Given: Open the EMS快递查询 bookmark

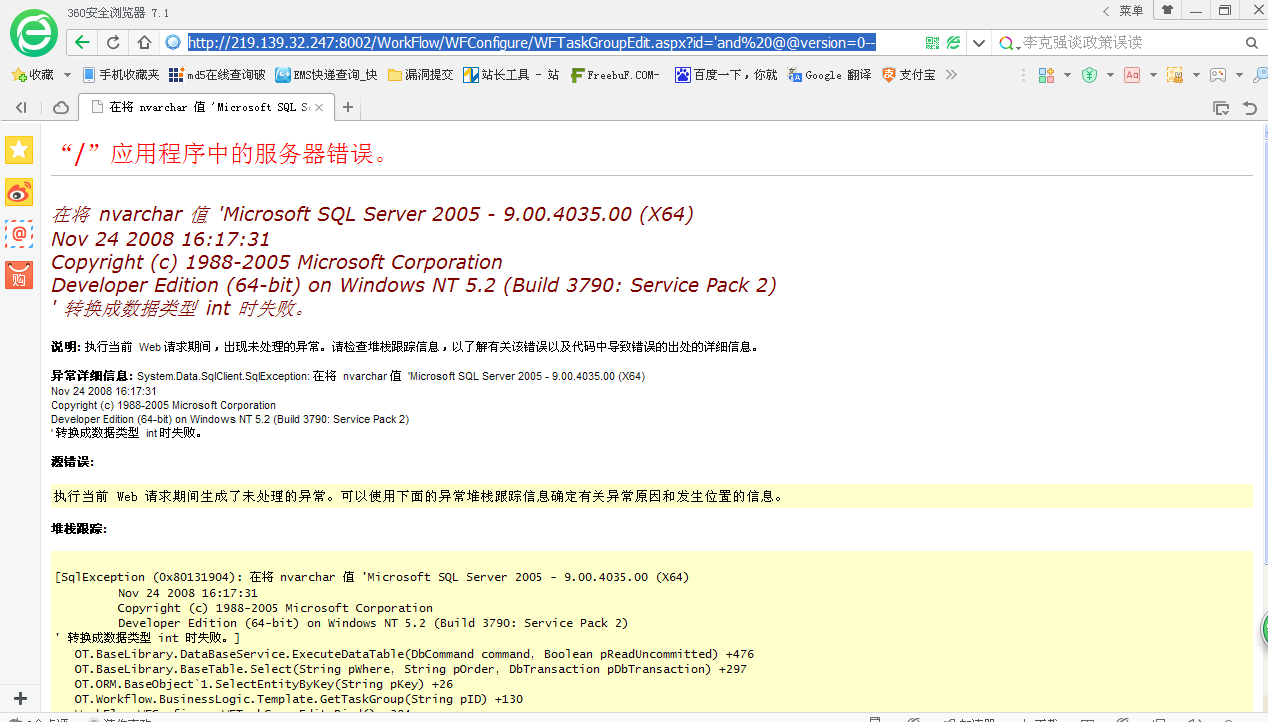Looking at the screenshot, I should (x=326, y=75).
